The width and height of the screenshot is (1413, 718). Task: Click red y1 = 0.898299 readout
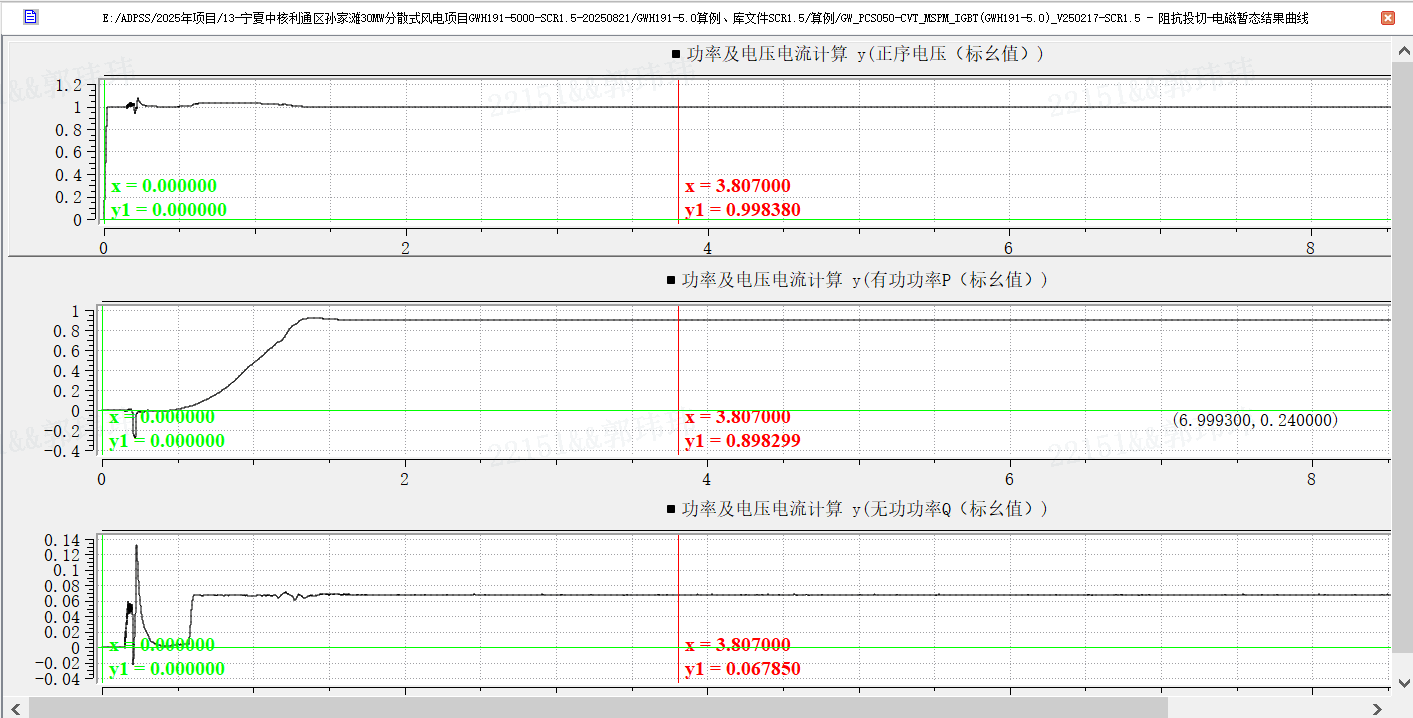click(742, 441)
